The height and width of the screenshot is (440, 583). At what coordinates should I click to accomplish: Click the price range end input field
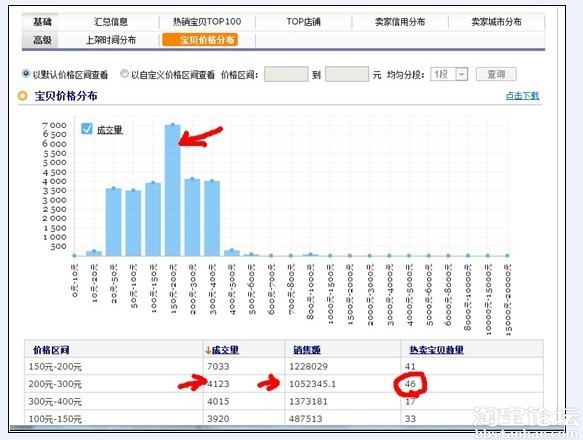347,74
